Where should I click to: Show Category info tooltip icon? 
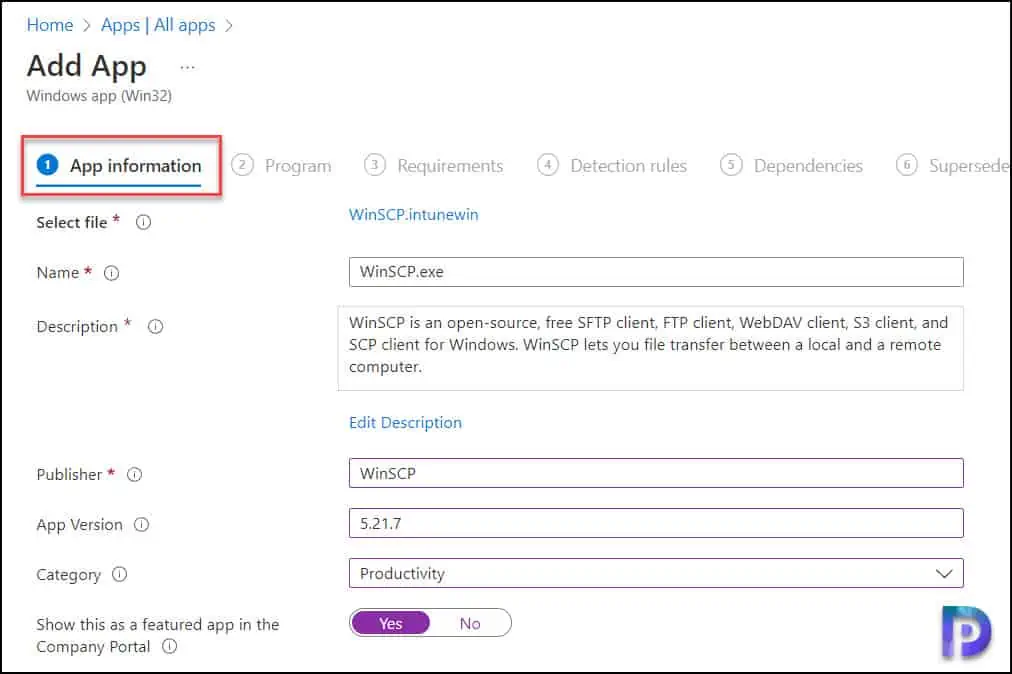click(x=120, y=574)
